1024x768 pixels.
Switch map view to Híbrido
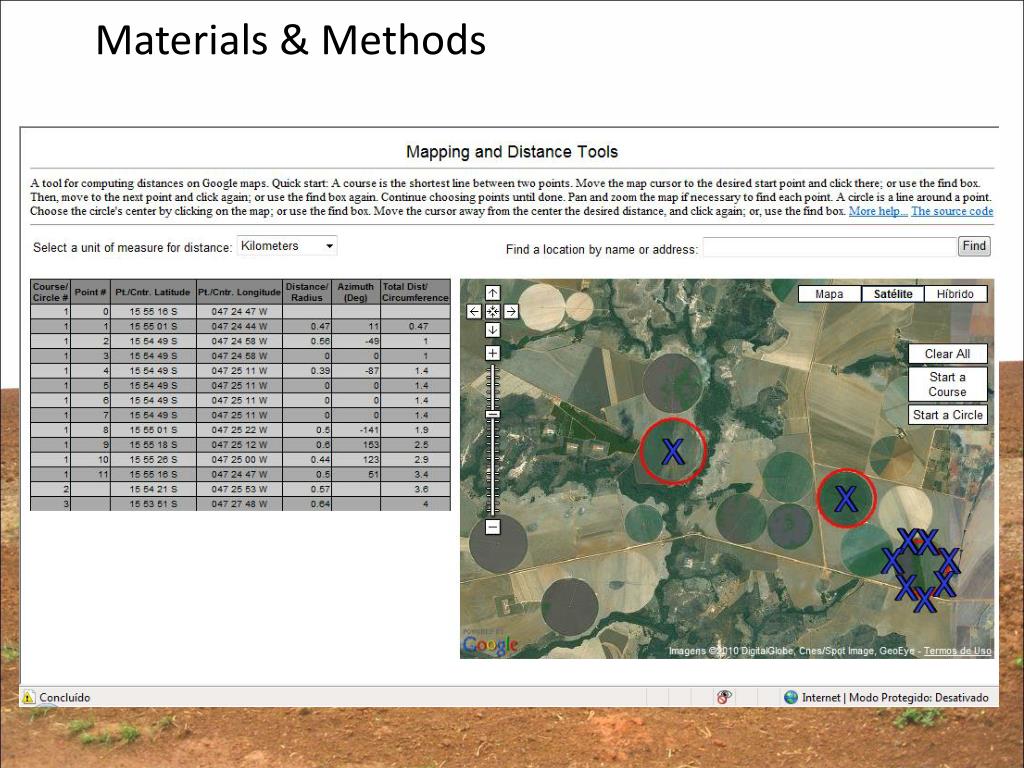[955, 294]
